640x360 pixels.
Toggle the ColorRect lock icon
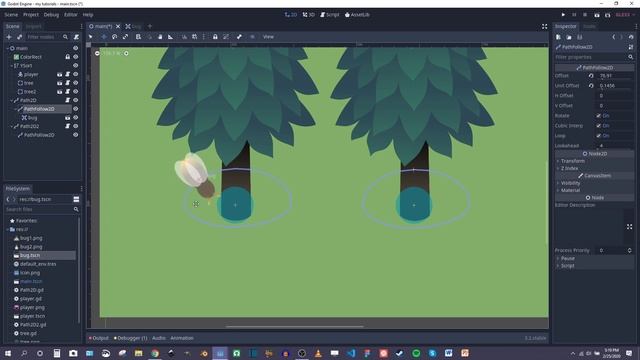click(68, 57)
